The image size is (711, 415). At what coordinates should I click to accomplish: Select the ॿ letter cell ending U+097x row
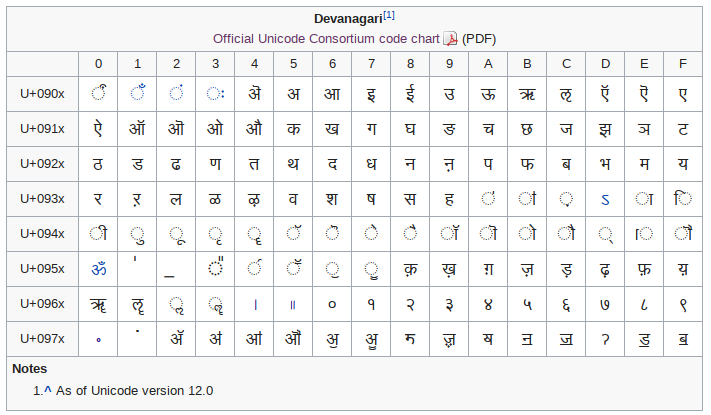[x=683, y=338]
